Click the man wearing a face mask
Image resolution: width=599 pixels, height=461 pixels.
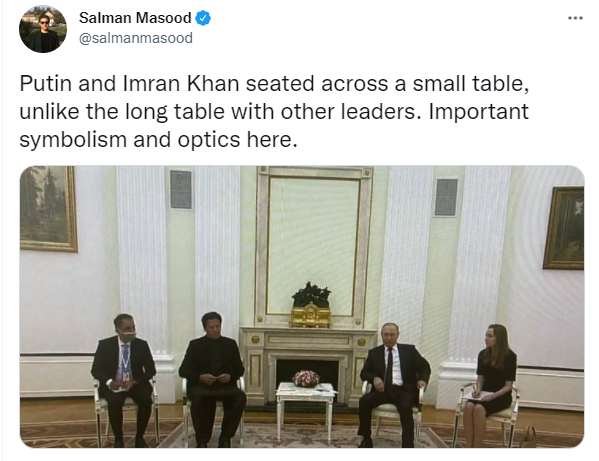tap(123, 378)
